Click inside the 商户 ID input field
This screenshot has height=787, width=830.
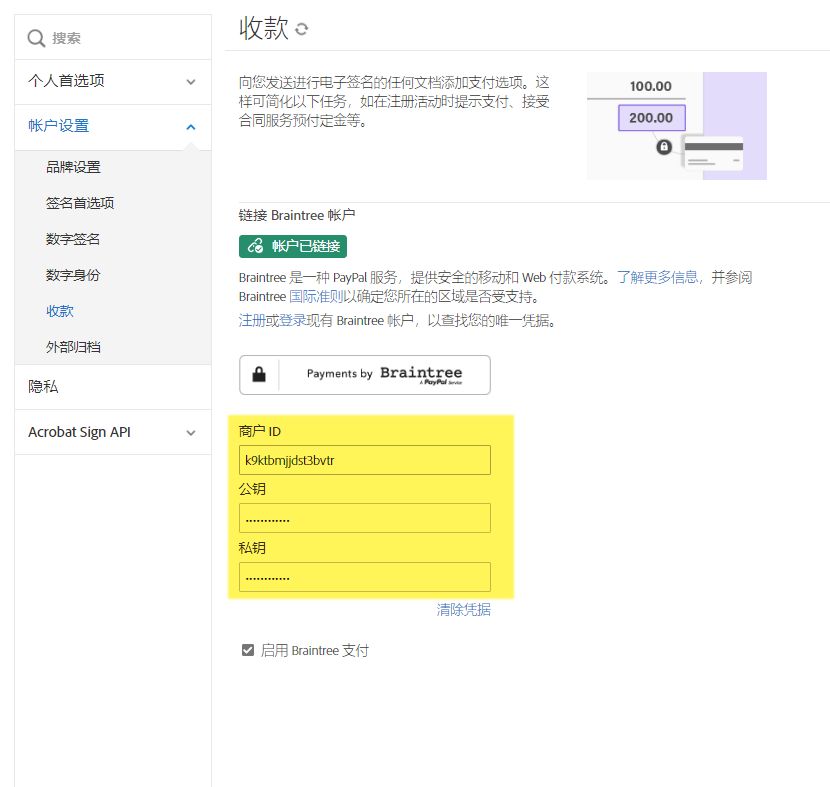[x=364, y=460]
